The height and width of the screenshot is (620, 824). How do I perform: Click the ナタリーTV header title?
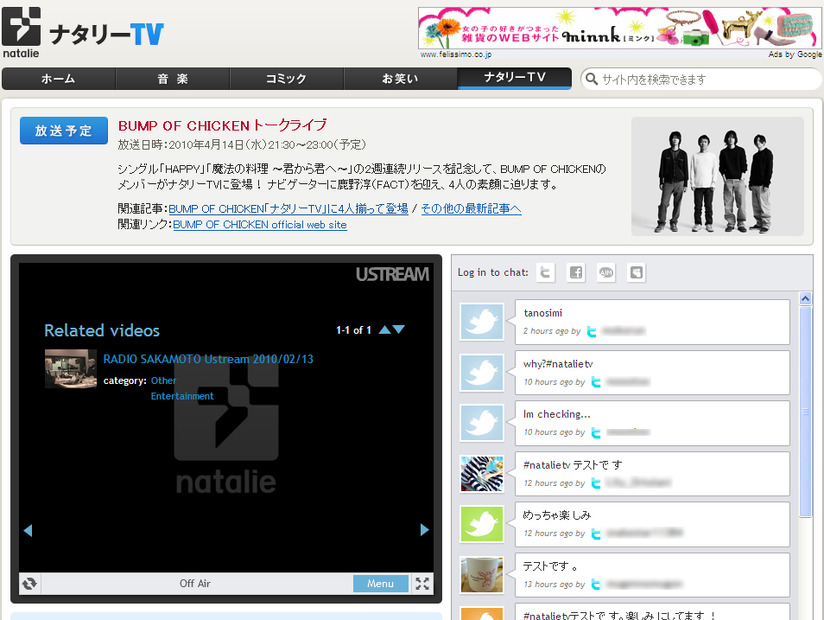(x=107, y=35)
